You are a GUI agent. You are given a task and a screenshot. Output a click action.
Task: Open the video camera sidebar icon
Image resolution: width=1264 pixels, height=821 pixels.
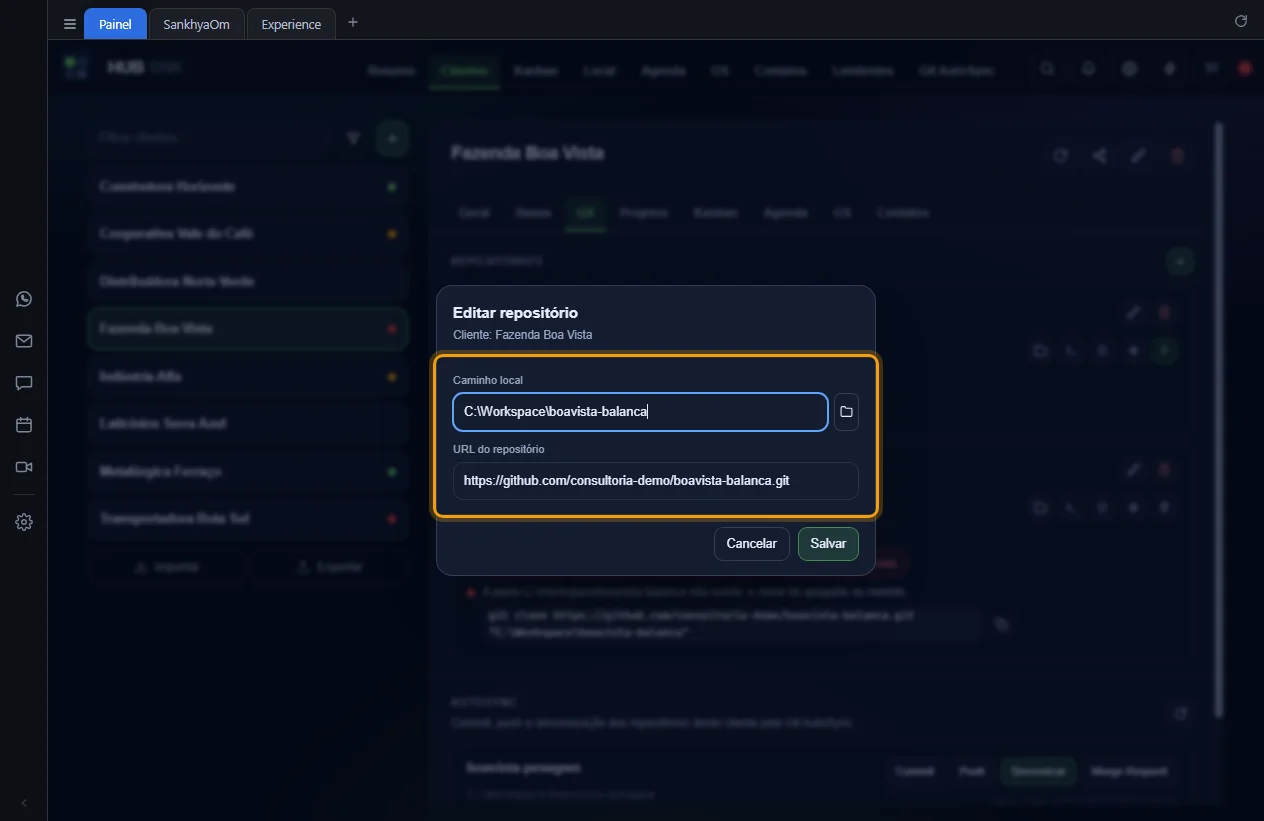24,467
